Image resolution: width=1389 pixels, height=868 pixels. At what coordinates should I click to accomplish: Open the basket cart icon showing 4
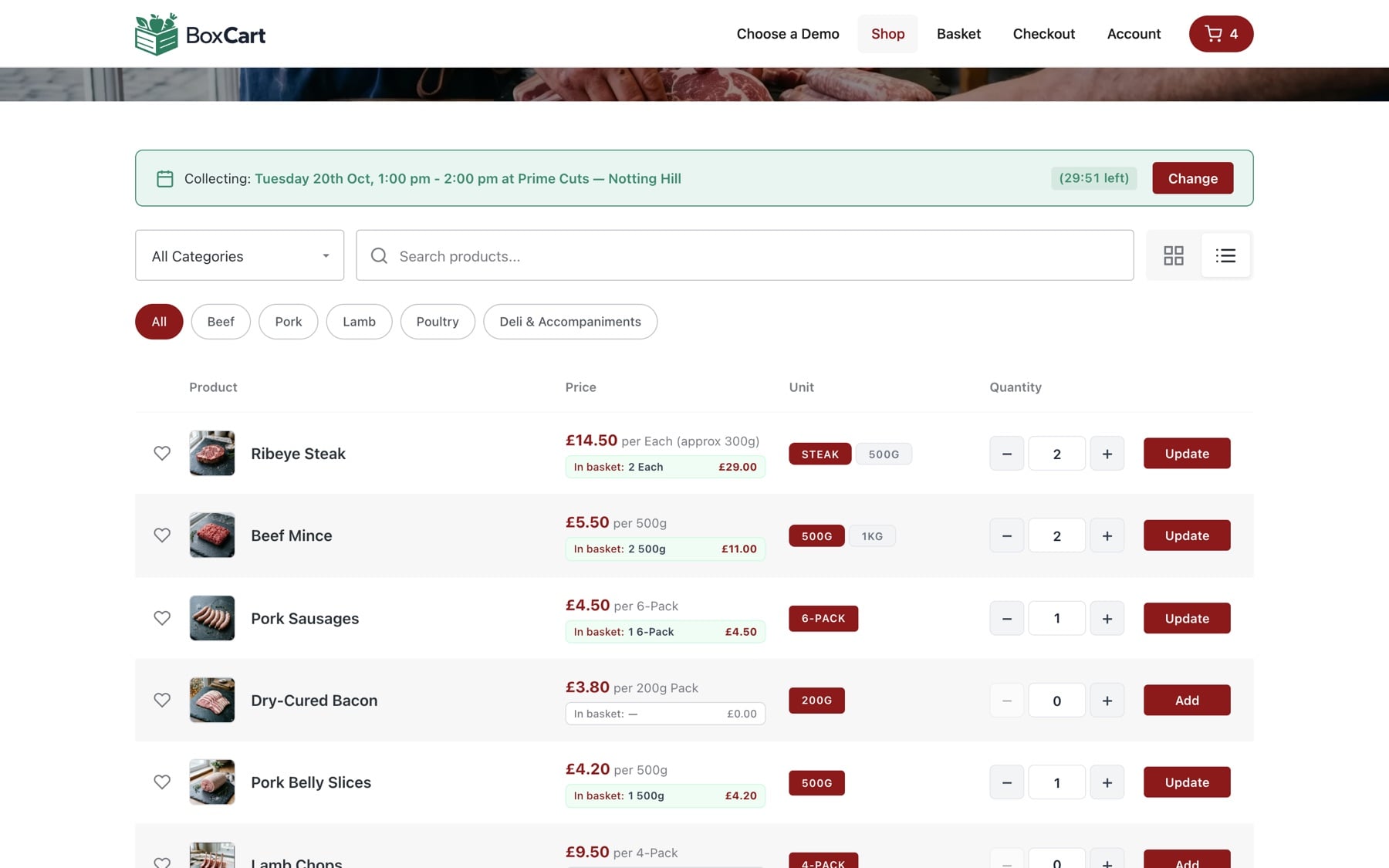point(1221,34)
